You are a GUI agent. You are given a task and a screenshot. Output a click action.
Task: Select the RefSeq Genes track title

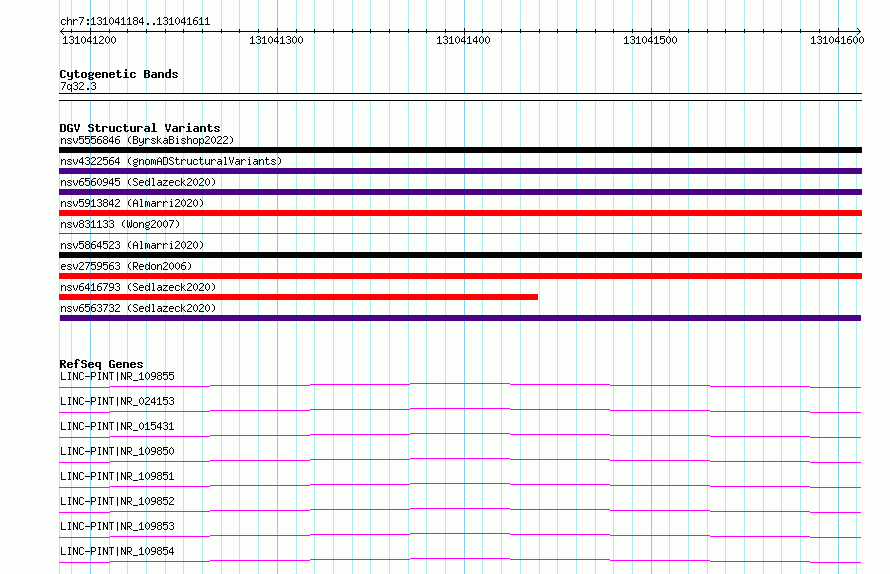pyautogui.click(x=101, y=364)
